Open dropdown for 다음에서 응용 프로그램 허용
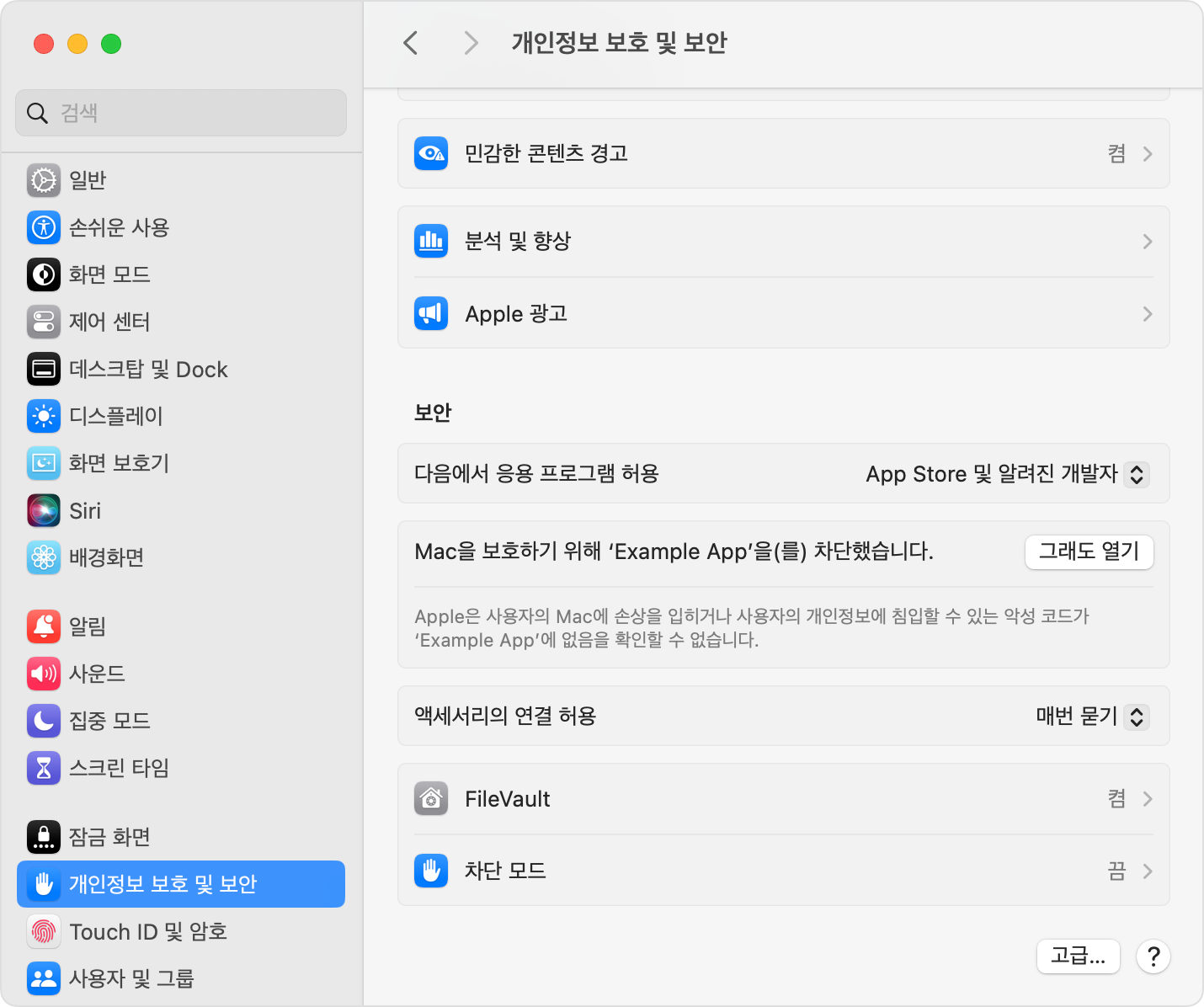The height and width of the screenshot is (1007, 1204). point(1137,474)
